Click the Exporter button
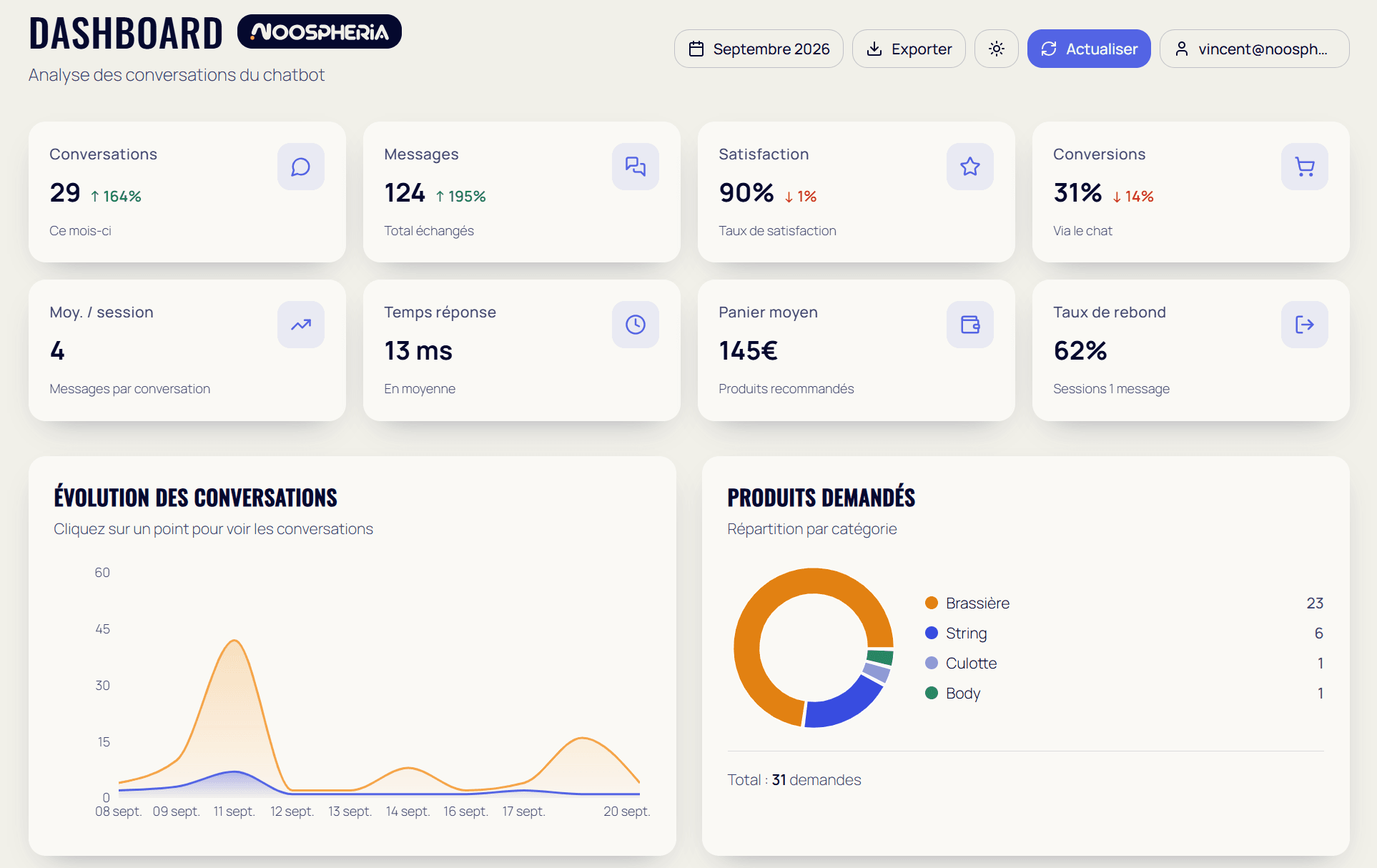The width and height of the screenshot is (1377, 868). [909, 49]
